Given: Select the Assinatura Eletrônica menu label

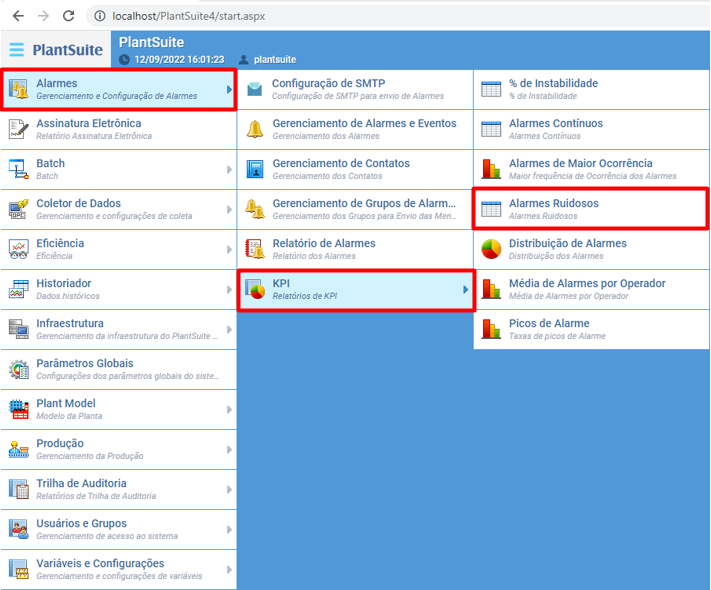Looking at the screenshot, I should coord(89,123).
